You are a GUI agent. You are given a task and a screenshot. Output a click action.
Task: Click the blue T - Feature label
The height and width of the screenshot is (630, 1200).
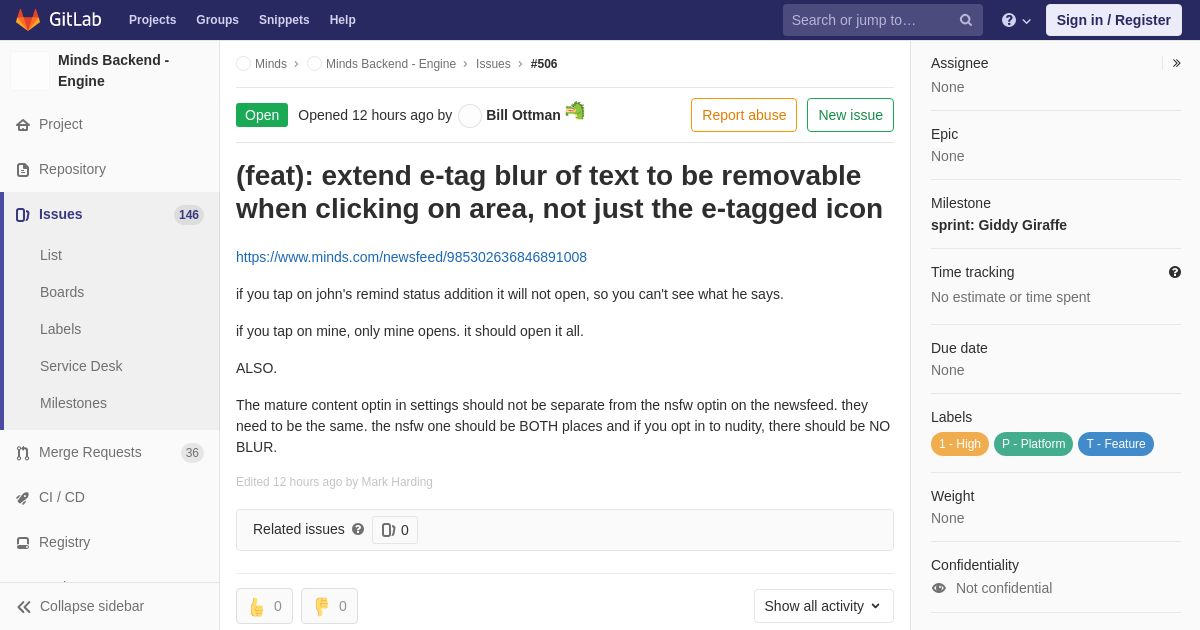1116,444
